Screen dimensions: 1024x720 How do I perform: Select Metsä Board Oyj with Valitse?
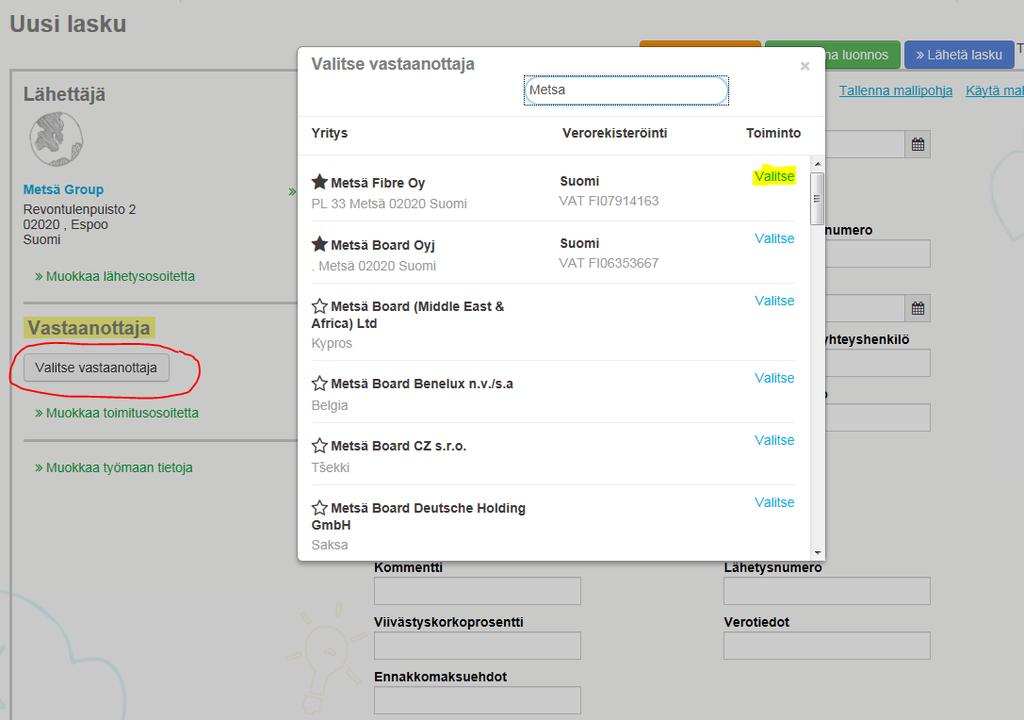[774, 238]
